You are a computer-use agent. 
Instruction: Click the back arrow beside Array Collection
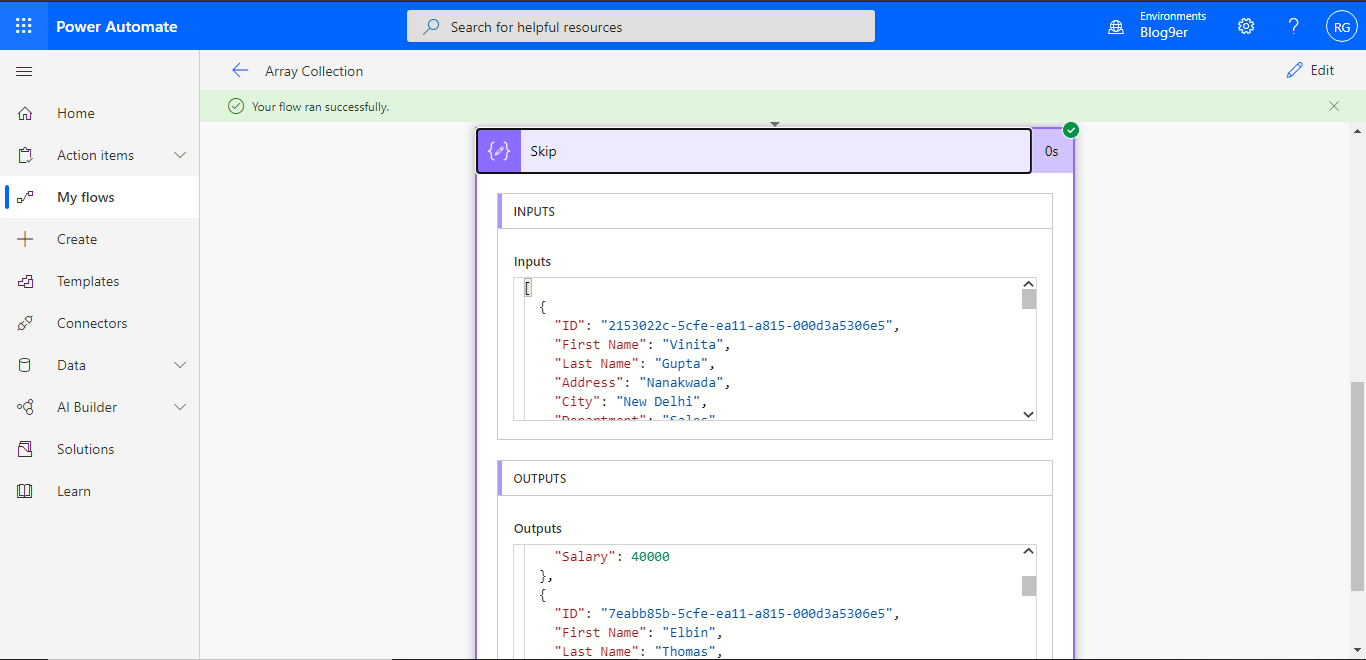point(240,70)
